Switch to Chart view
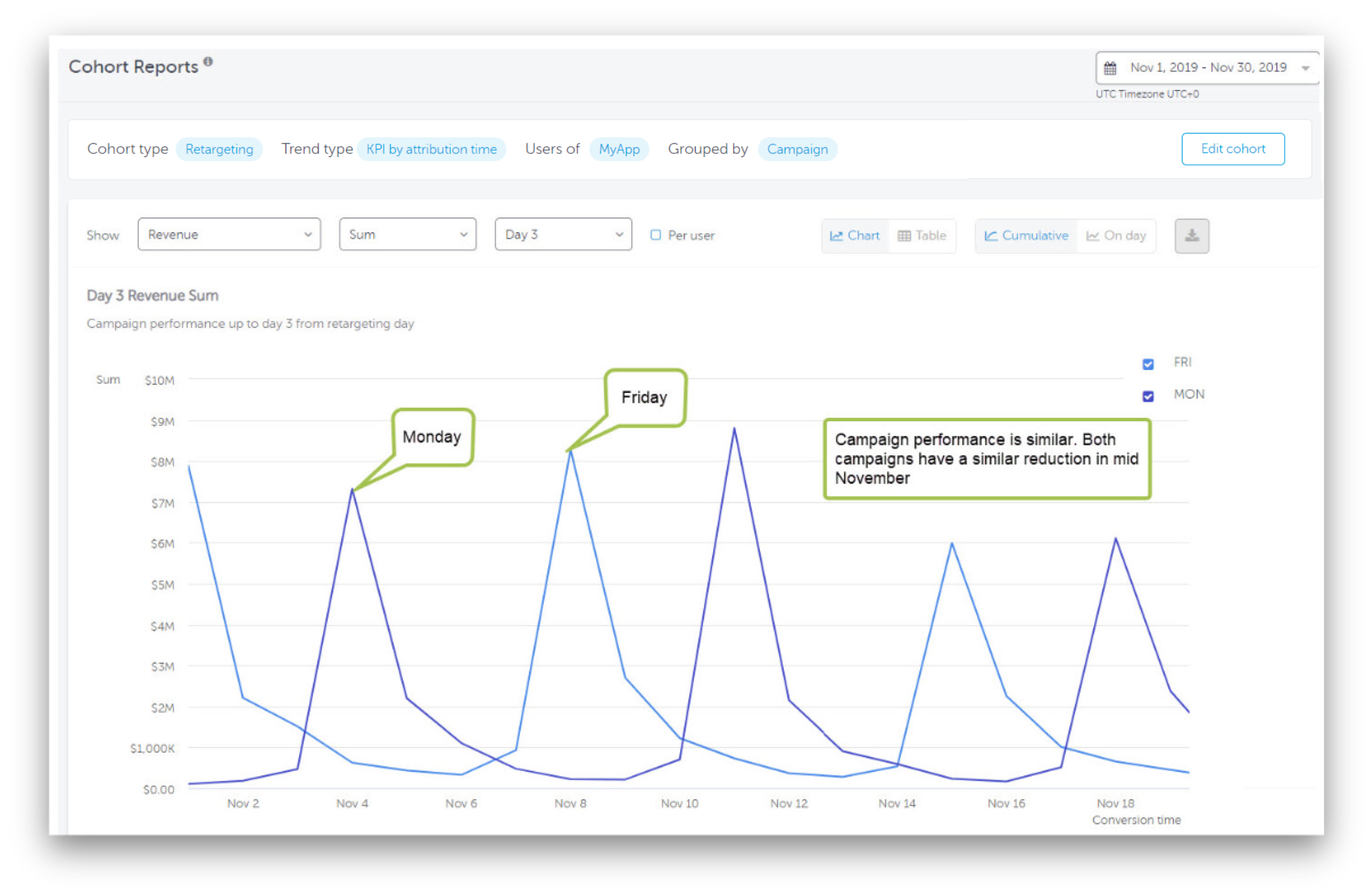This screenshot has width=1365, height=896. coord(855,235)
